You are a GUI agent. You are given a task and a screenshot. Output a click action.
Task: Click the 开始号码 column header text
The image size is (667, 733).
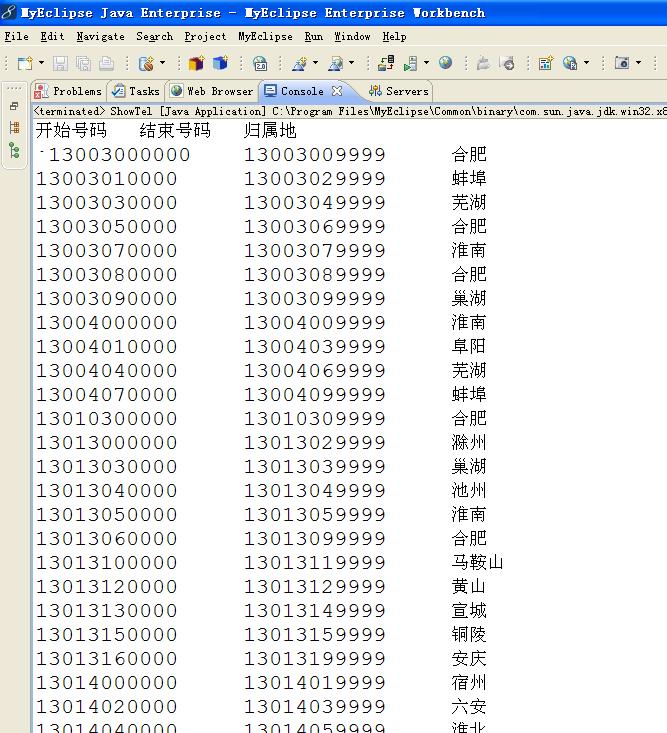click(71, 130)
